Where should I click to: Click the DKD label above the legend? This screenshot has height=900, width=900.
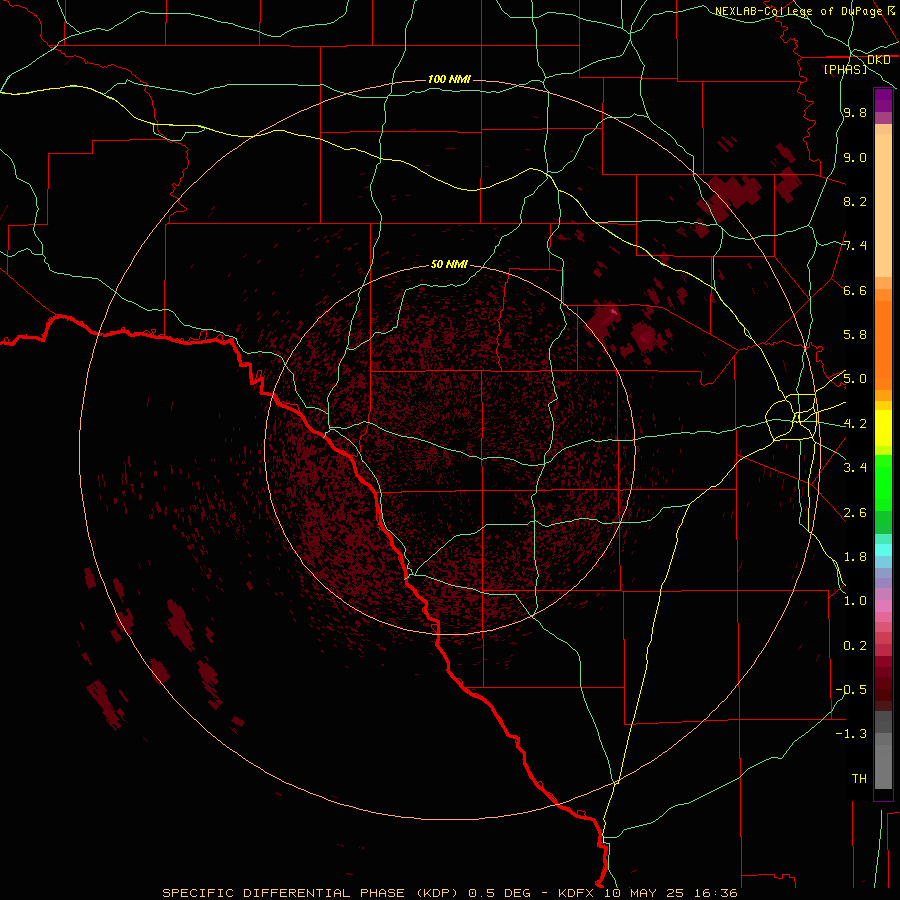tap(879, 60)
